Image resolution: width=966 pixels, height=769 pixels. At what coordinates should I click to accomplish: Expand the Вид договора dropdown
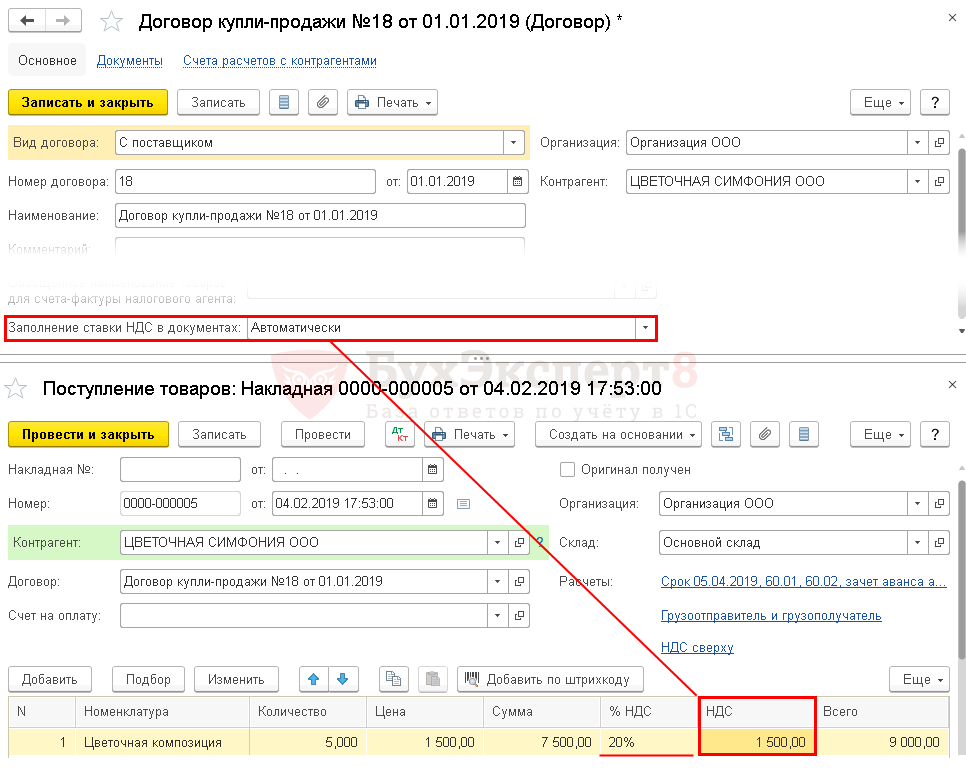[x=513, y=143]
